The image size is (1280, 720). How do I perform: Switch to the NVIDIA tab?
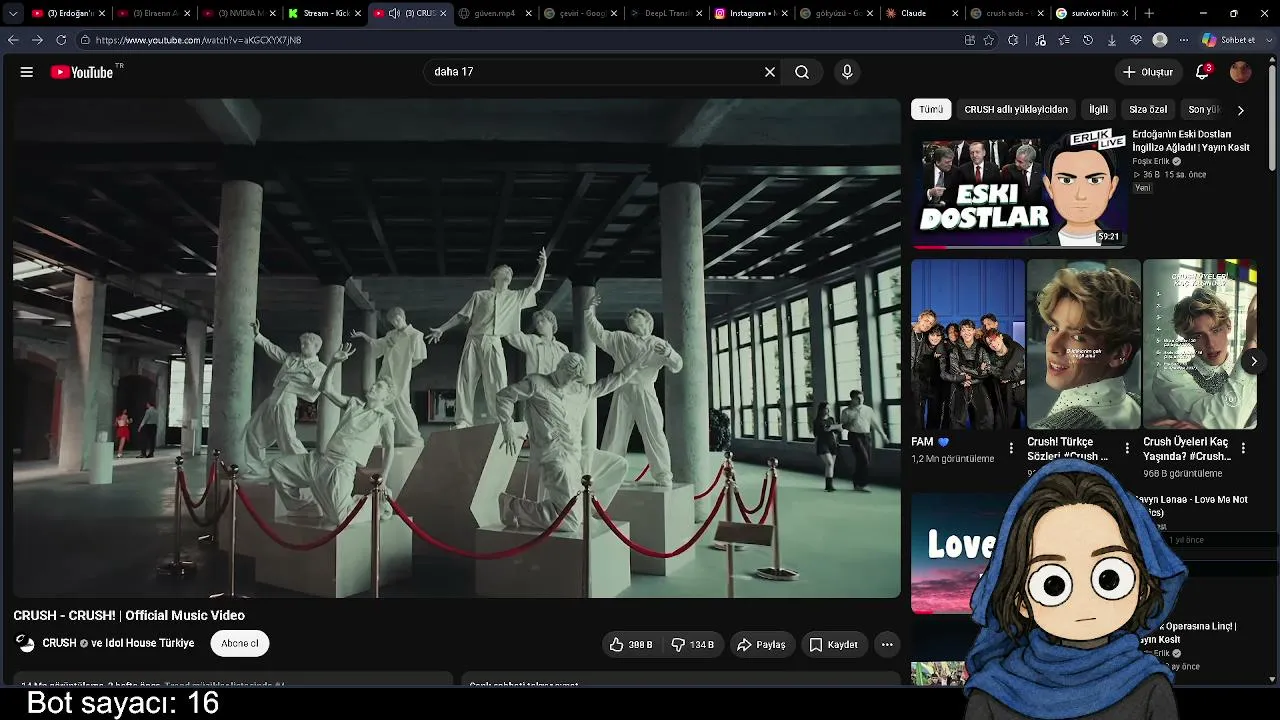[x=237, y=13]
